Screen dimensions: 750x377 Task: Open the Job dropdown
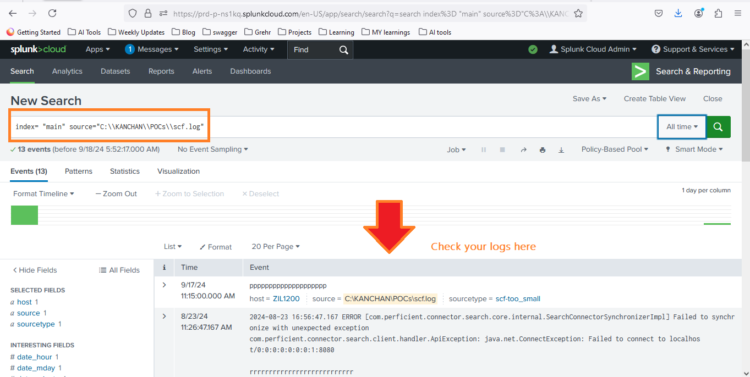[x=456, y=150]
